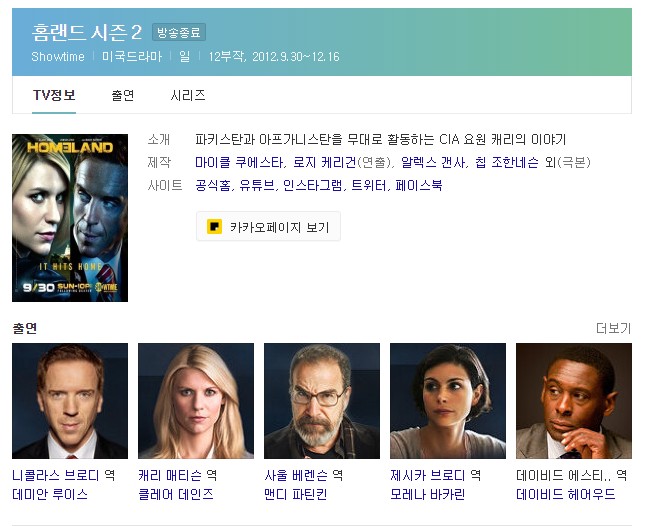647x526 pixels.
Task: Expand cast list with 더보기
Action: (x=614, y=328)
